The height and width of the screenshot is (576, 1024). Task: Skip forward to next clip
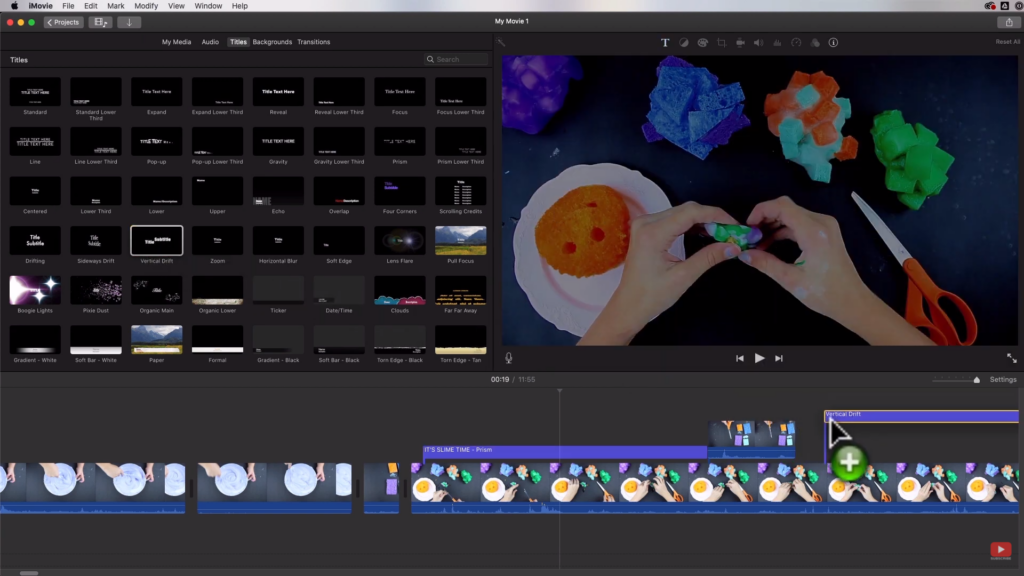point(778,359)
